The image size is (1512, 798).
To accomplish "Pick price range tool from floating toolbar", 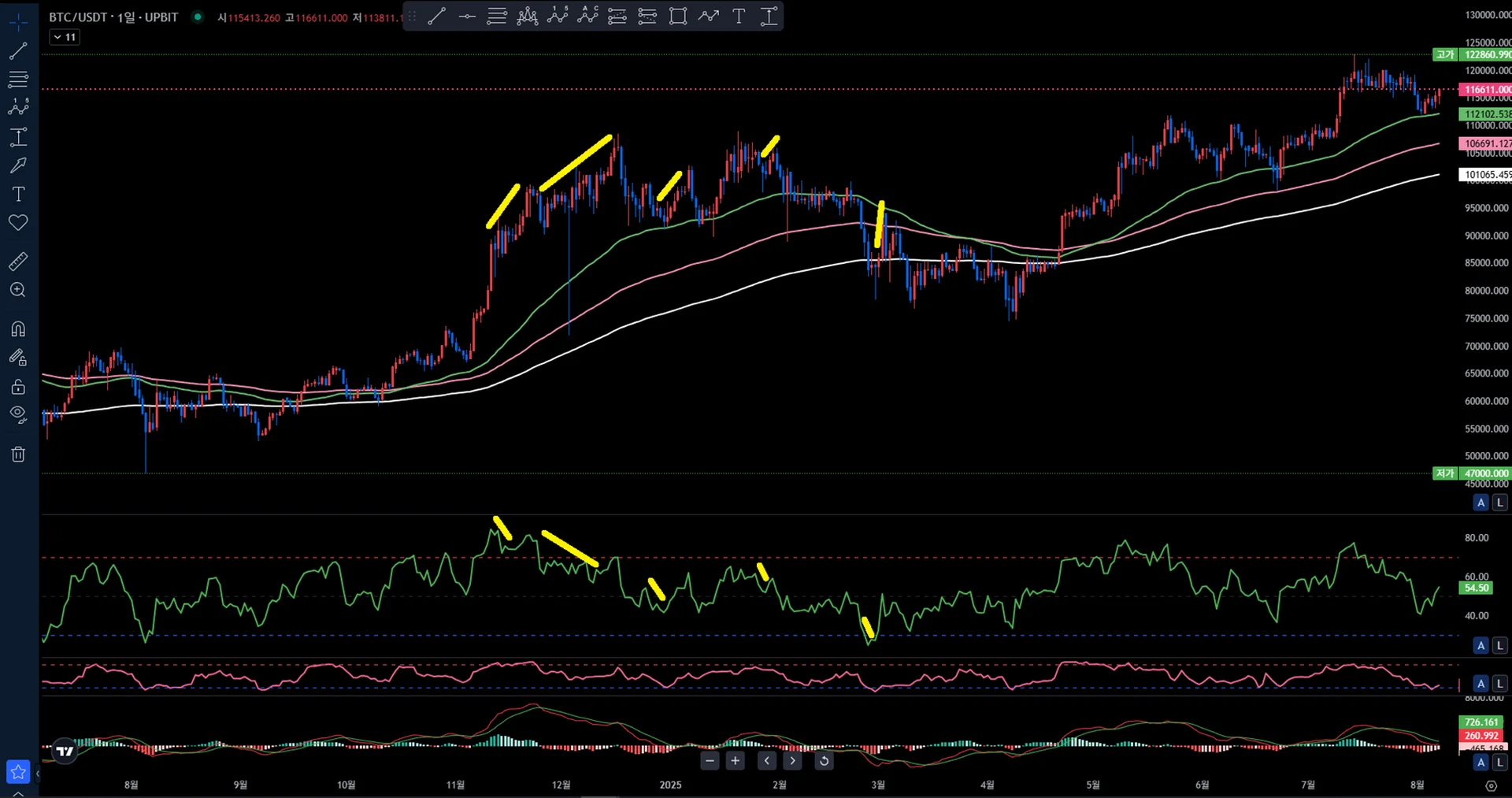I will 769,17.
